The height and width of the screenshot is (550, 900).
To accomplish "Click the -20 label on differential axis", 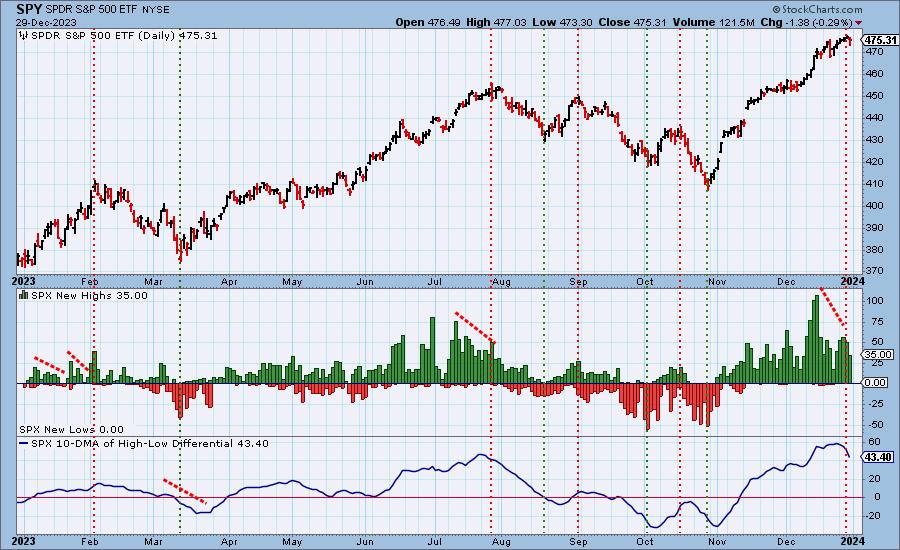I will coord(873,516).
